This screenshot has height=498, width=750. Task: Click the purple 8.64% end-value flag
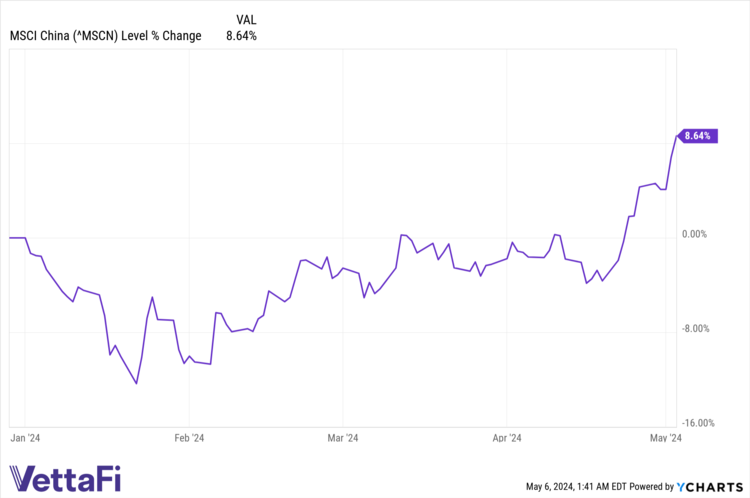(699, 135)
